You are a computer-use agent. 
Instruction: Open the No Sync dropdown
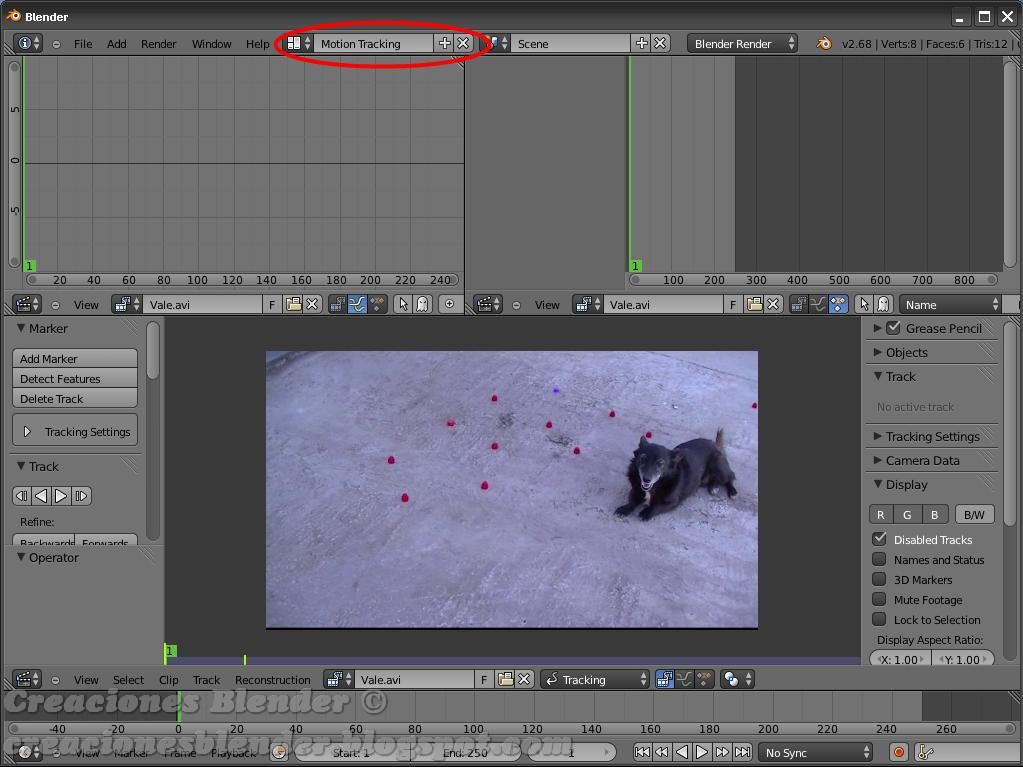(x=815, y=752)
